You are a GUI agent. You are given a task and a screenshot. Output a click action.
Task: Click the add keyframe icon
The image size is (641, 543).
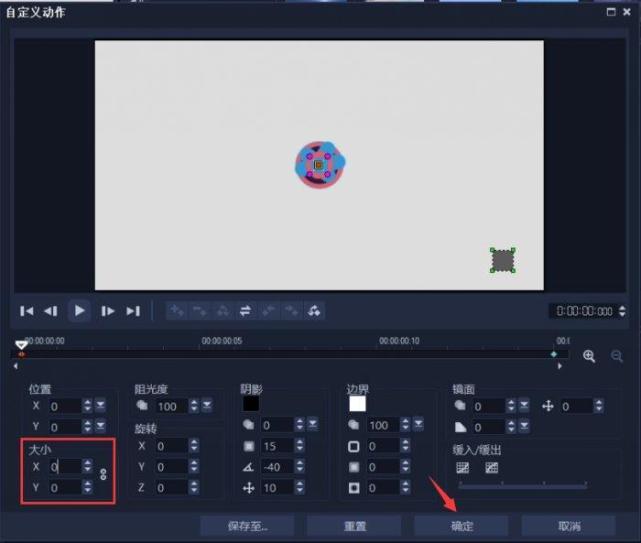177,311
